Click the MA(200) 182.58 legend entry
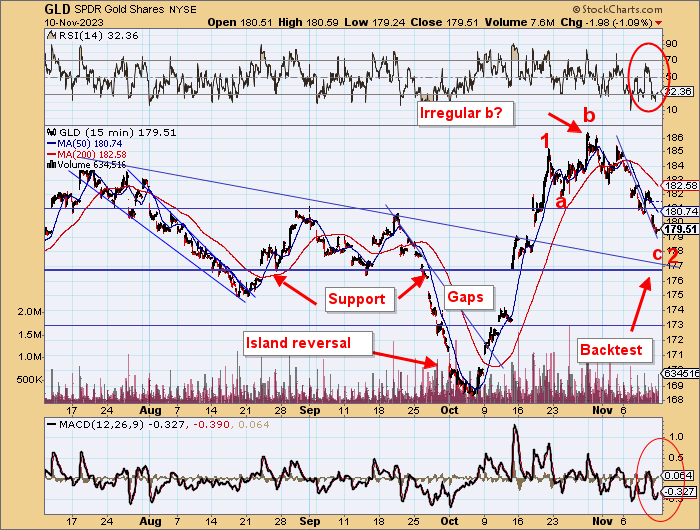Screen dimensions: 700x530 (x=92, y=154)
